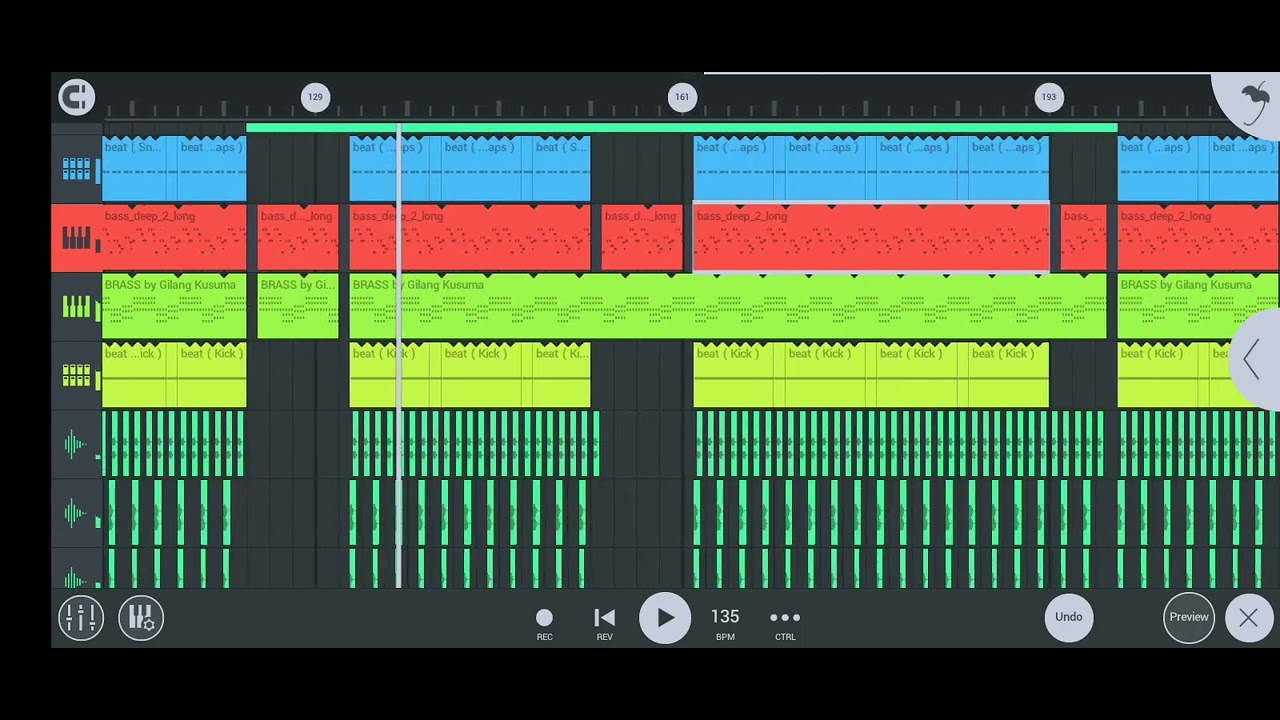Select the short 'bass_...' red clip
This screenshot has width=1280, height=720.
1084,238
